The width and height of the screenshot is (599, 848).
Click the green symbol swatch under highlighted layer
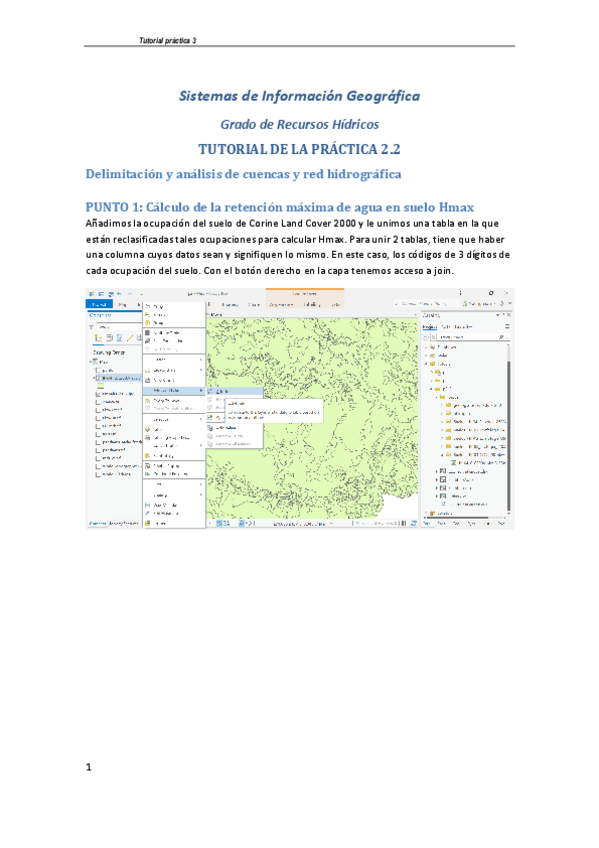click(x=101, y=386)
